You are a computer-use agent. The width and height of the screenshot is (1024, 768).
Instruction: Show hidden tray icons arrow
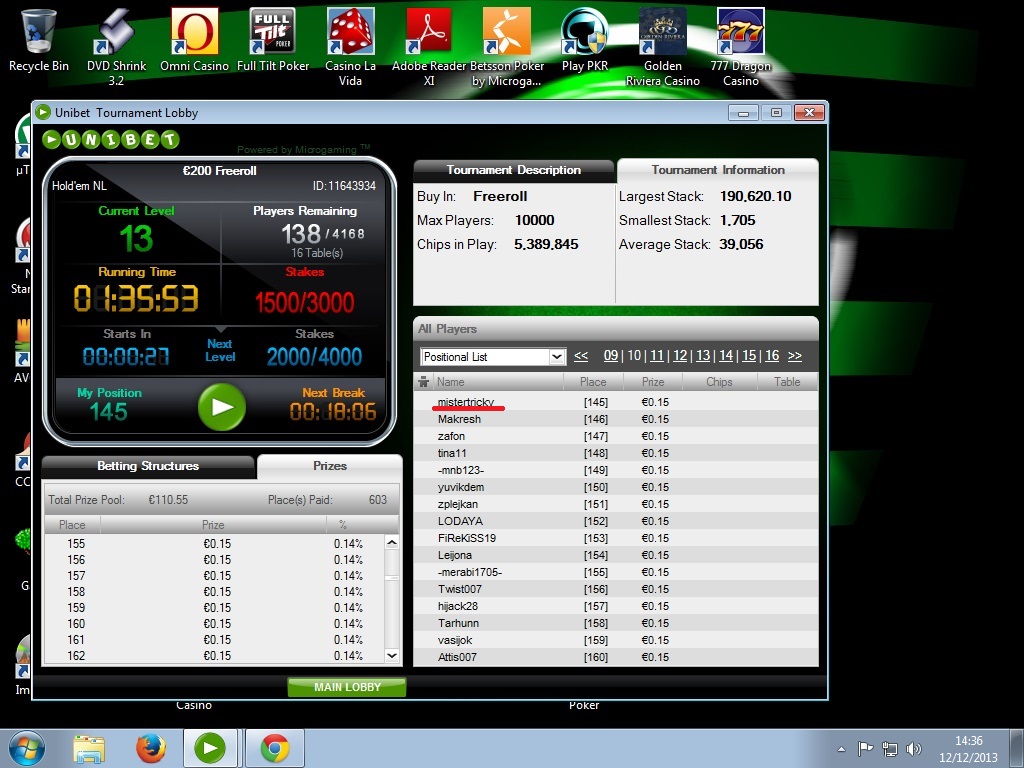coord(841,749)
